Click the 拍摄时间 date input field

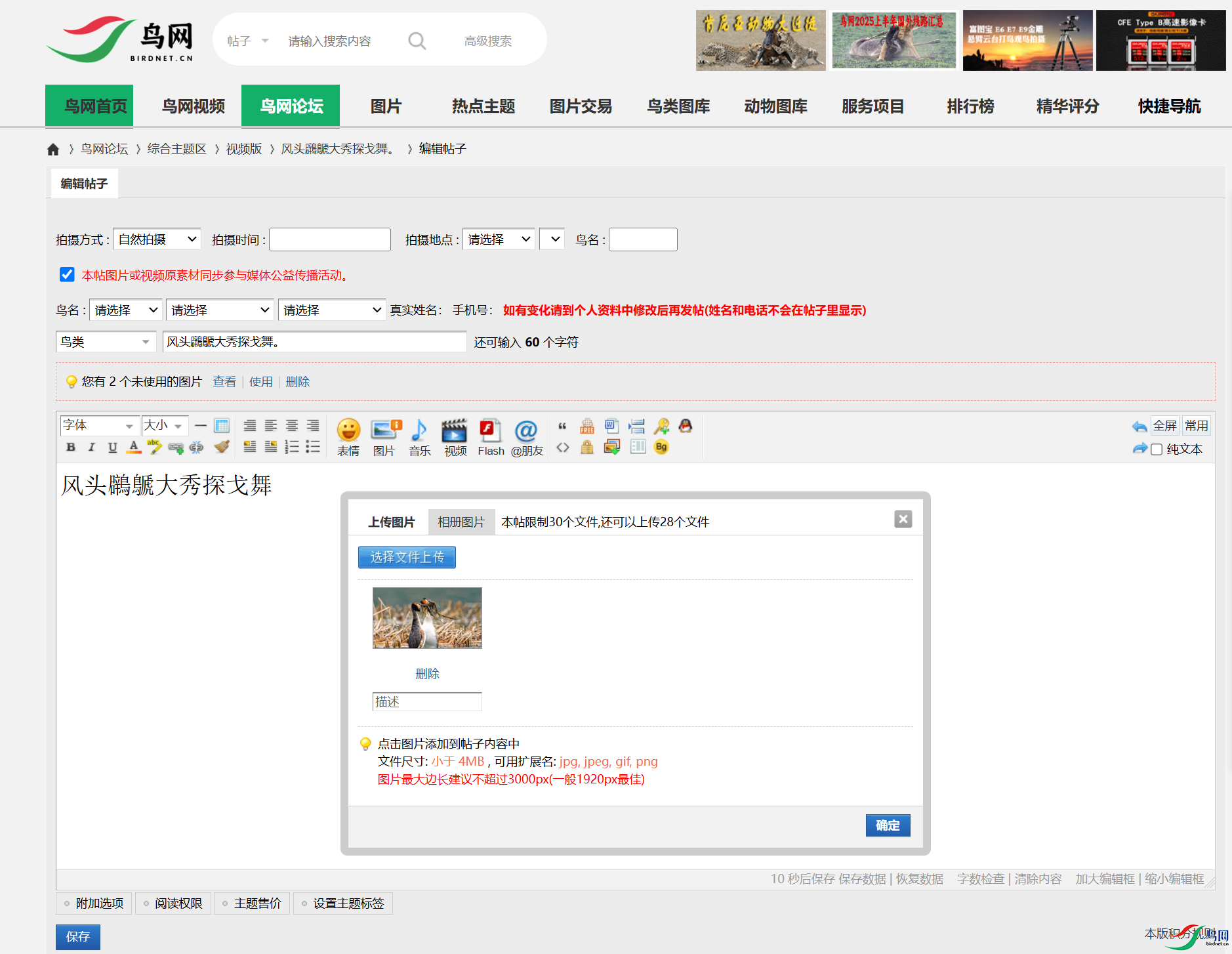point(330,239)
